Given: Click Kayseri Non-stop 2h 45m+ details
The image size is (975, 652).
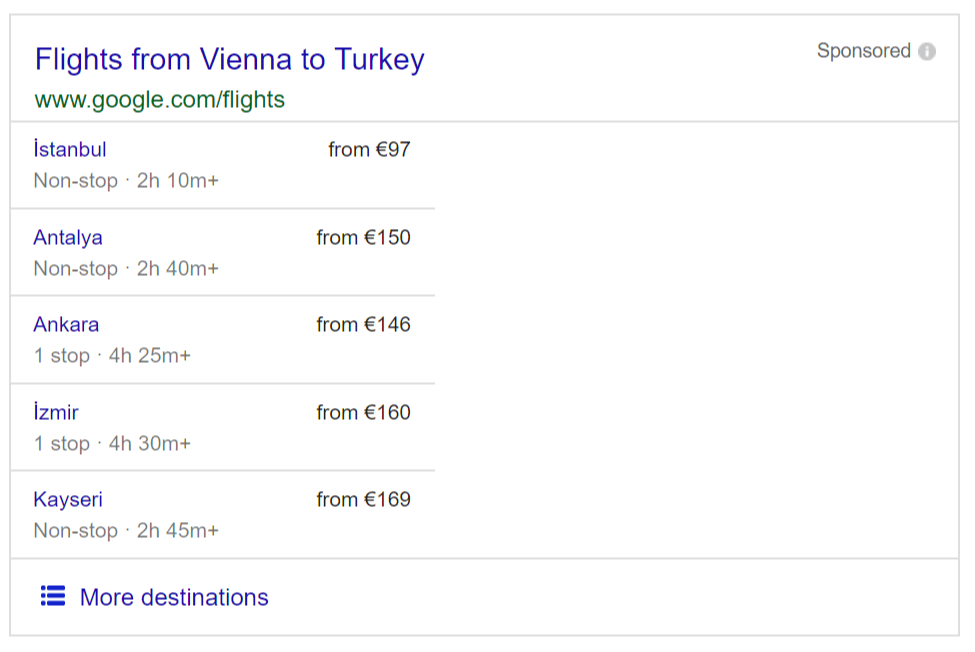Looking at the screenshot, I should pos(126,531).
